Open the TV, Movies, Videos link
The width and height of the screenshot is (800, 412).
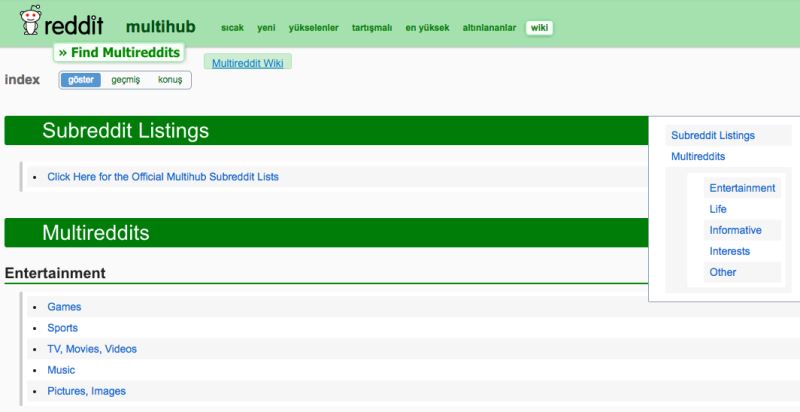(92, 349)
